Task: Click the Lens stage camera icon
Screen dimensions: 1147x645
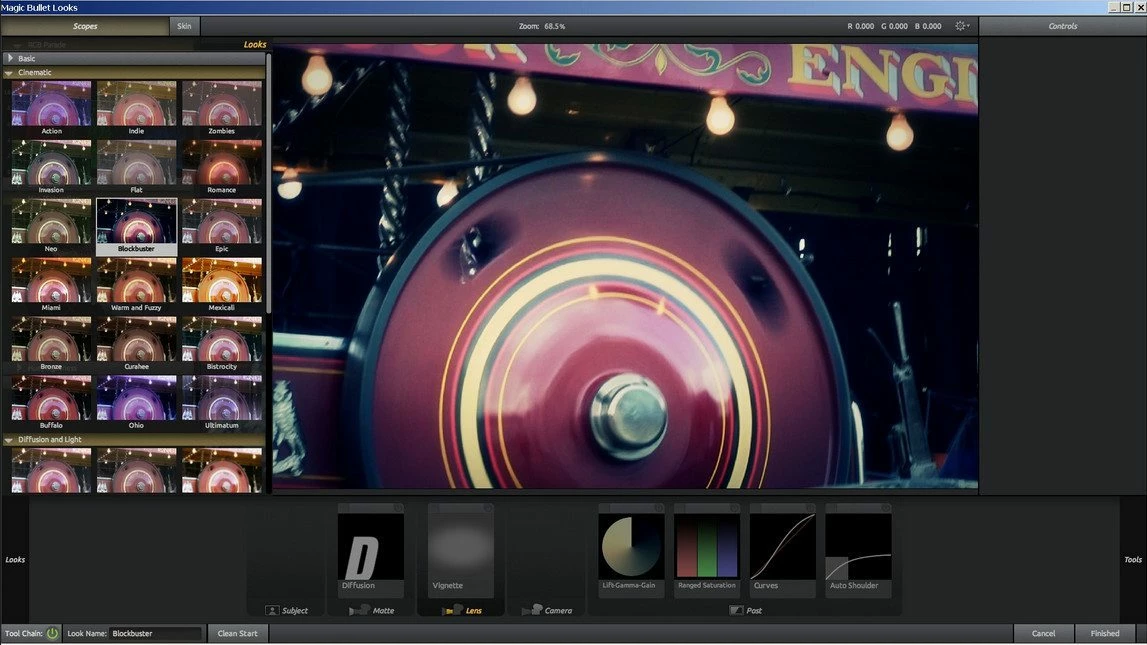Action: tap(453, 610)
